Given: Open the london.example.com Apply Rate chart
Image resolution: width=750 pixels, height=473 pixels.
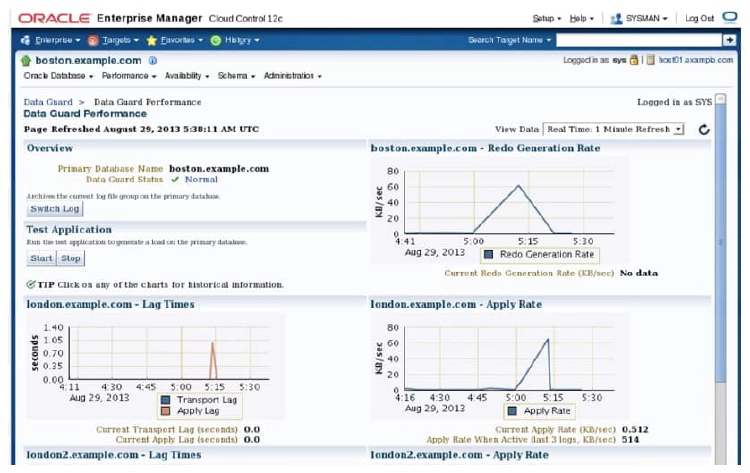Looking at the screenshot, I should click(x=500, y=367).
